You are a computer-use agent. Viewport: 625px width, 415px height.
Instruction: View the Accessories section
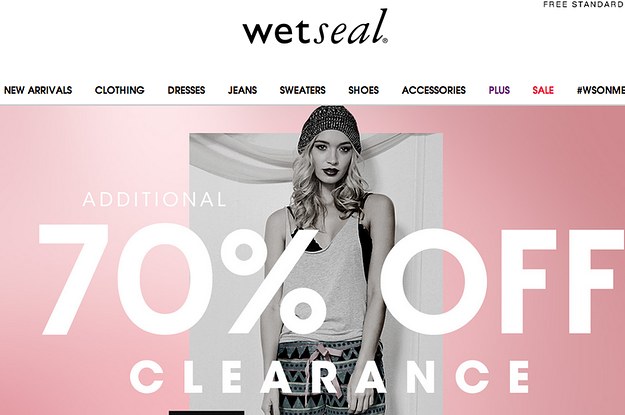tap(434, 90)
